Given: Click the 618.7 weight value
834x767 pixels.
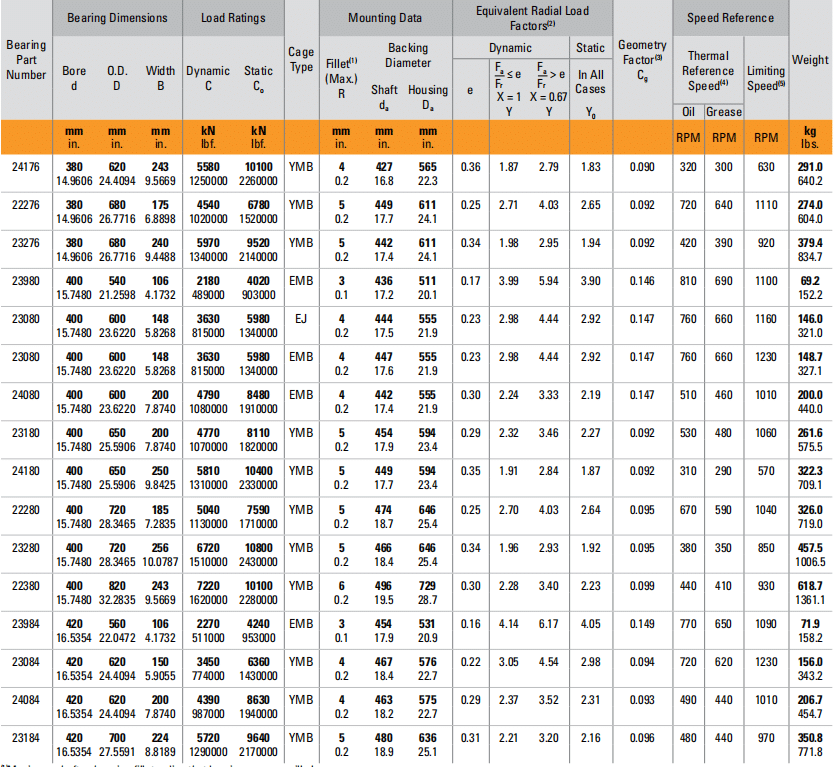Looking at the screenshot, I should [x=810, y=585].
